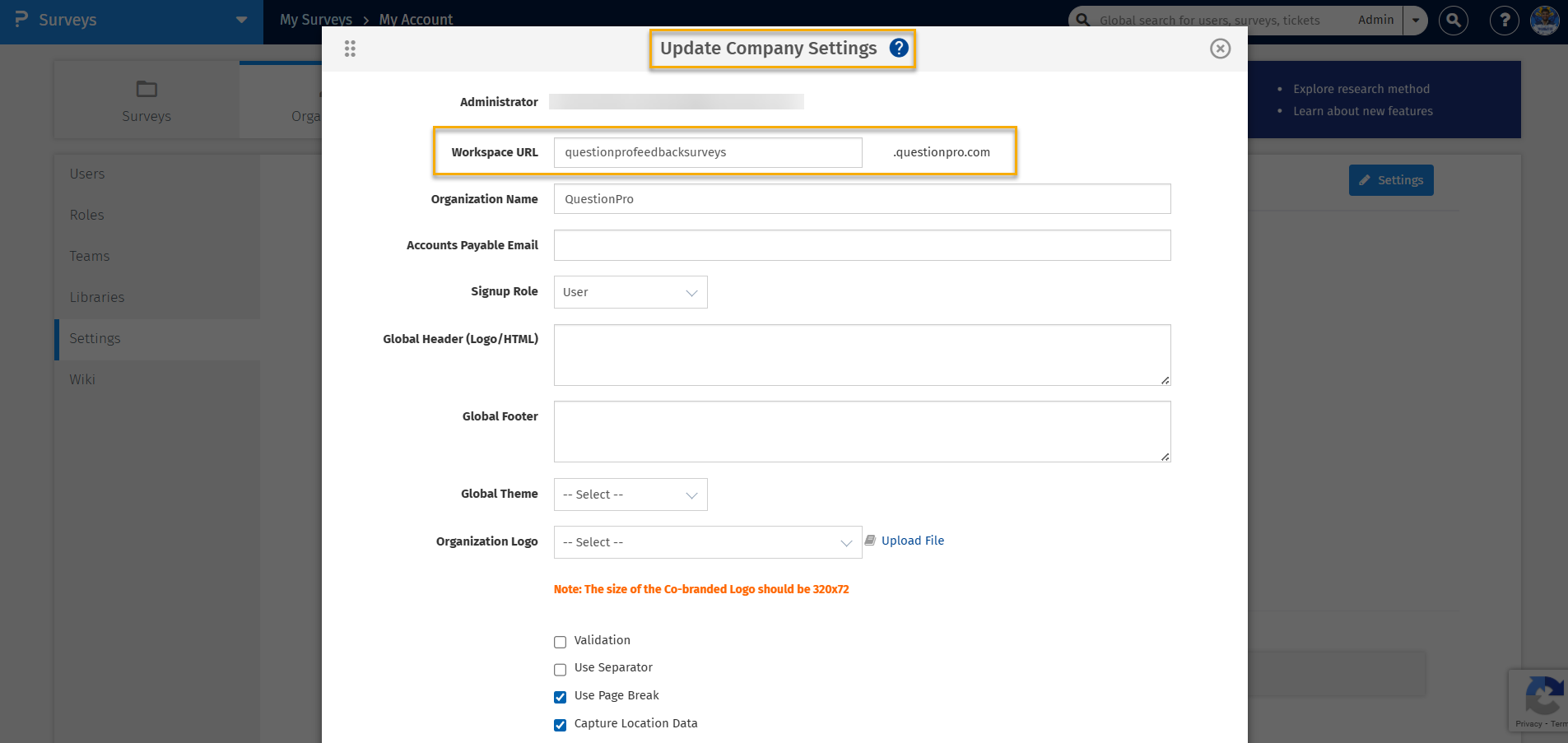Screen dimensions: 1568x743
Task: Open the Signup Role dropdown
Action: point(630,292)
